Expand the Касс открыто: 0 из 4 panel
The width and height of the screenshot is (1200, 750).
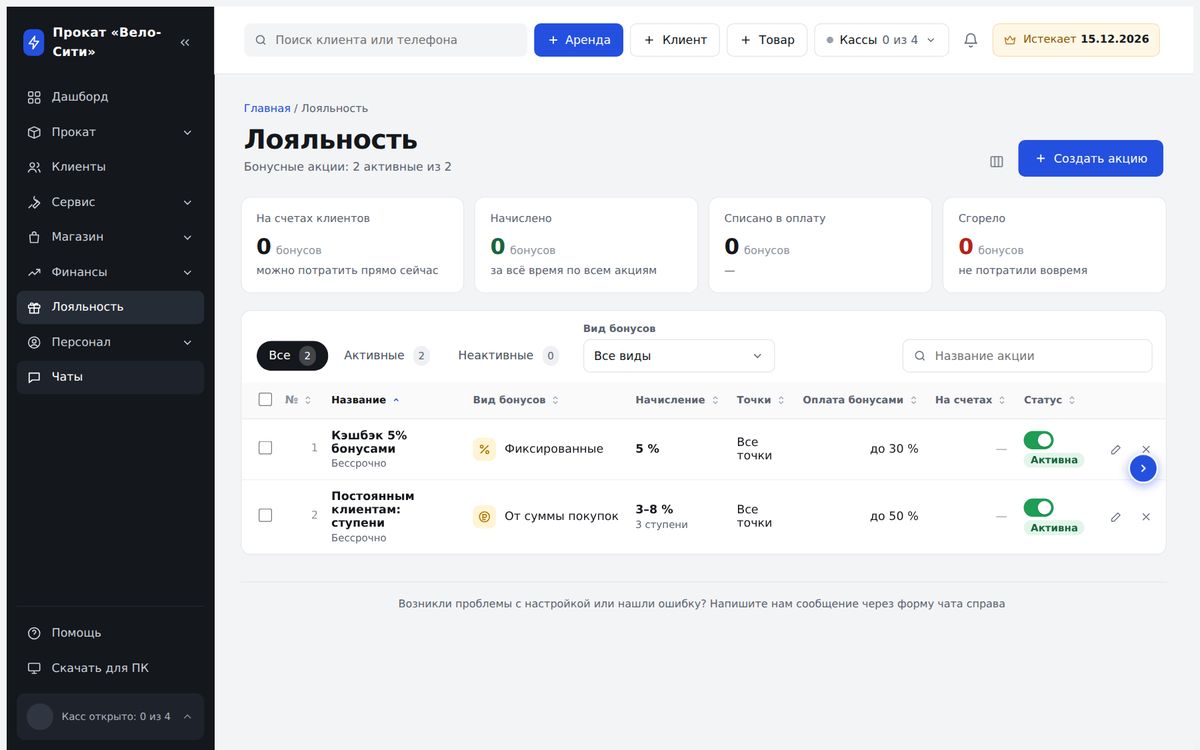110,716
